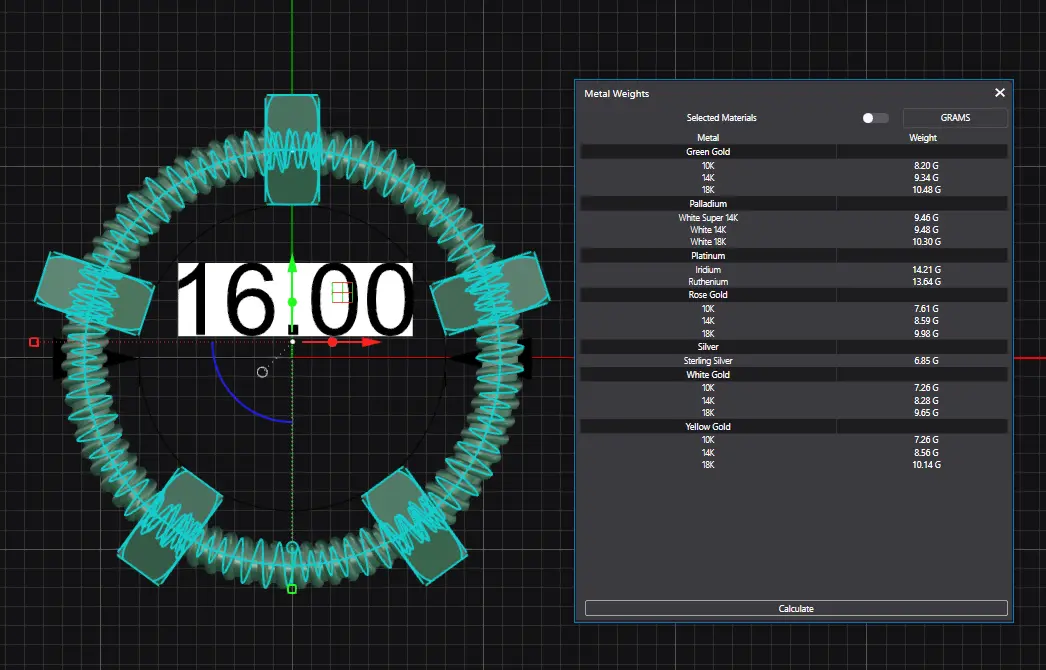Click the red square handle left of the ring
1046x670 pixels.
coord(34,342)
